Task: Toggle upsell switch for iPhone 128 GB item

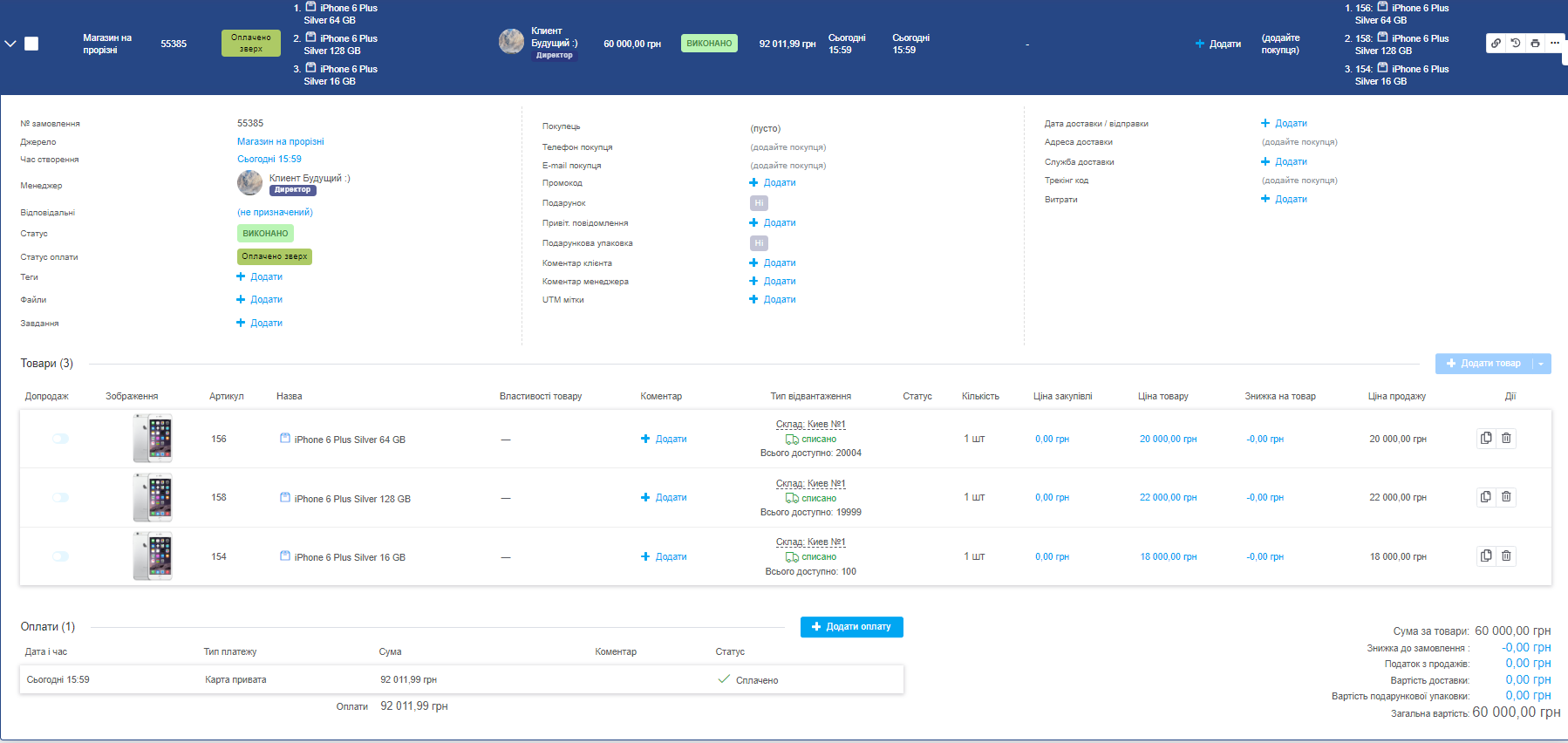Action: (60, 497)
